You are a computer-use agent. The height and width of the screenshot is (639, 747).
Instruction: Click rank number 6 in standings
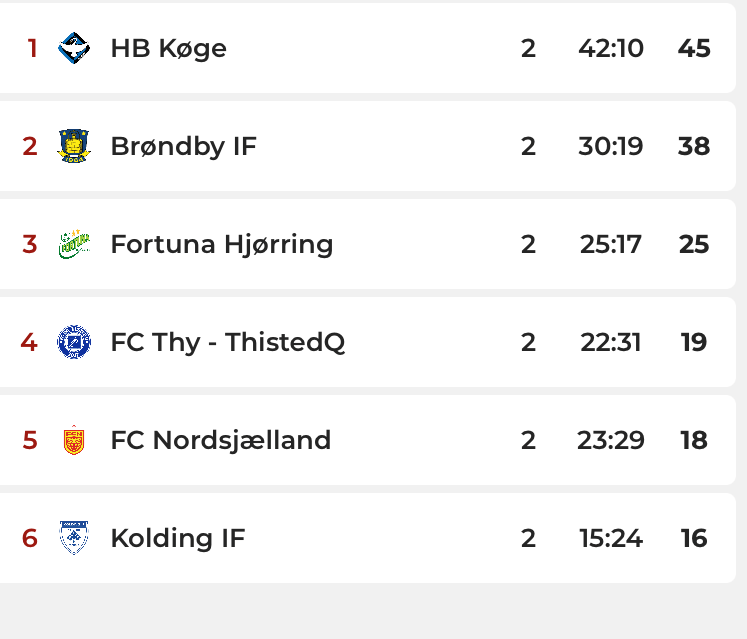tap(30, 538)
